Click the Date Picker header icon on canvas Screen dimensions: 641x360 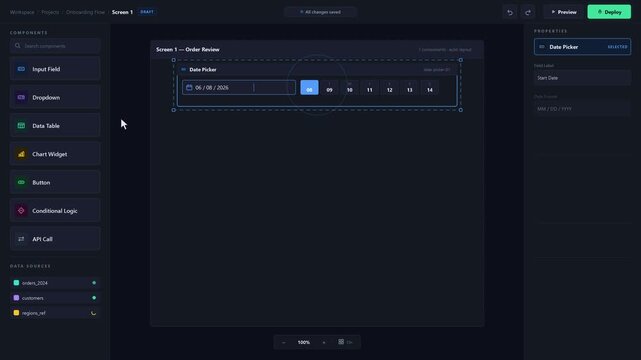[184, 69]
